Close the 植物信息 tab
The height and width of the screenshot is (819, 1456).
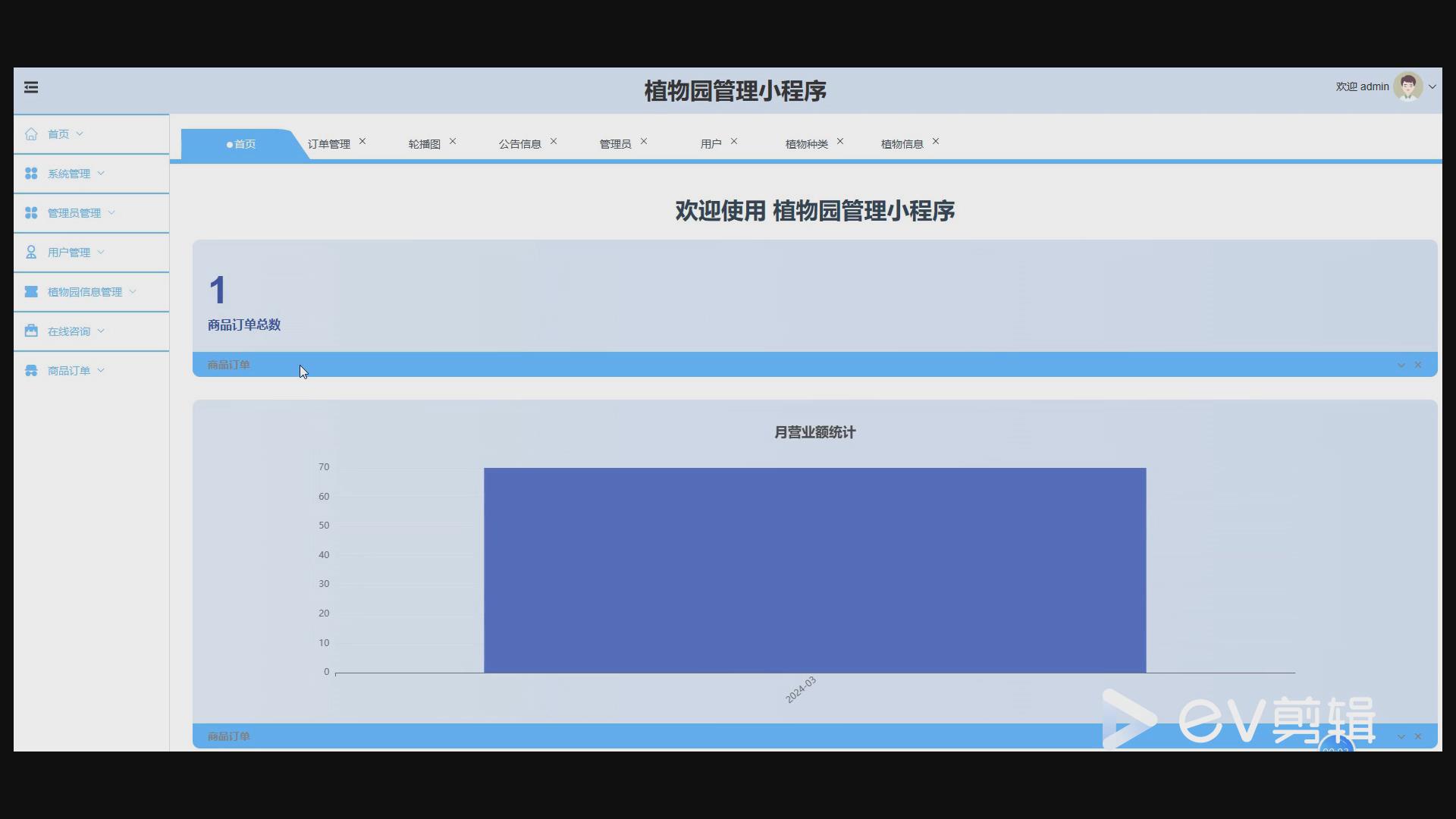point(936,142)
